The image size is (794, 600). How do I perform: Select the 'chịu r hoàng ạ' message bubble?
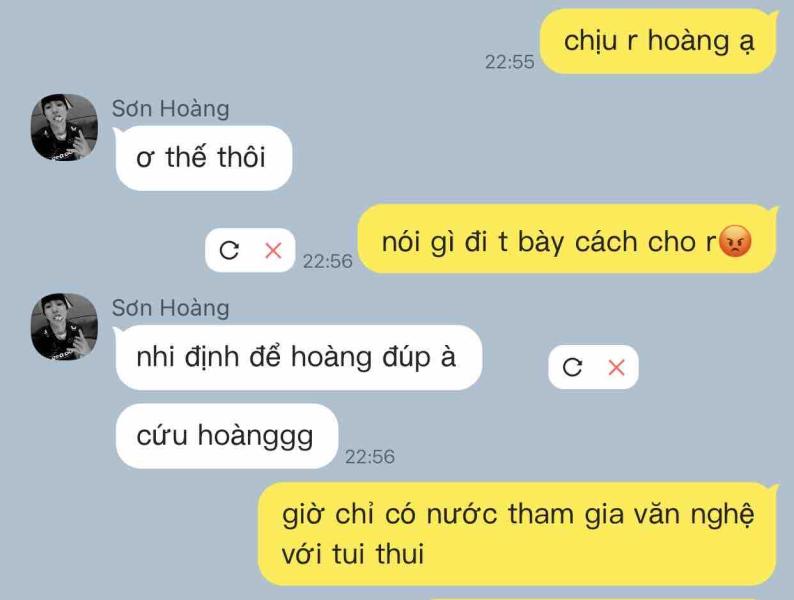point(658,42)
